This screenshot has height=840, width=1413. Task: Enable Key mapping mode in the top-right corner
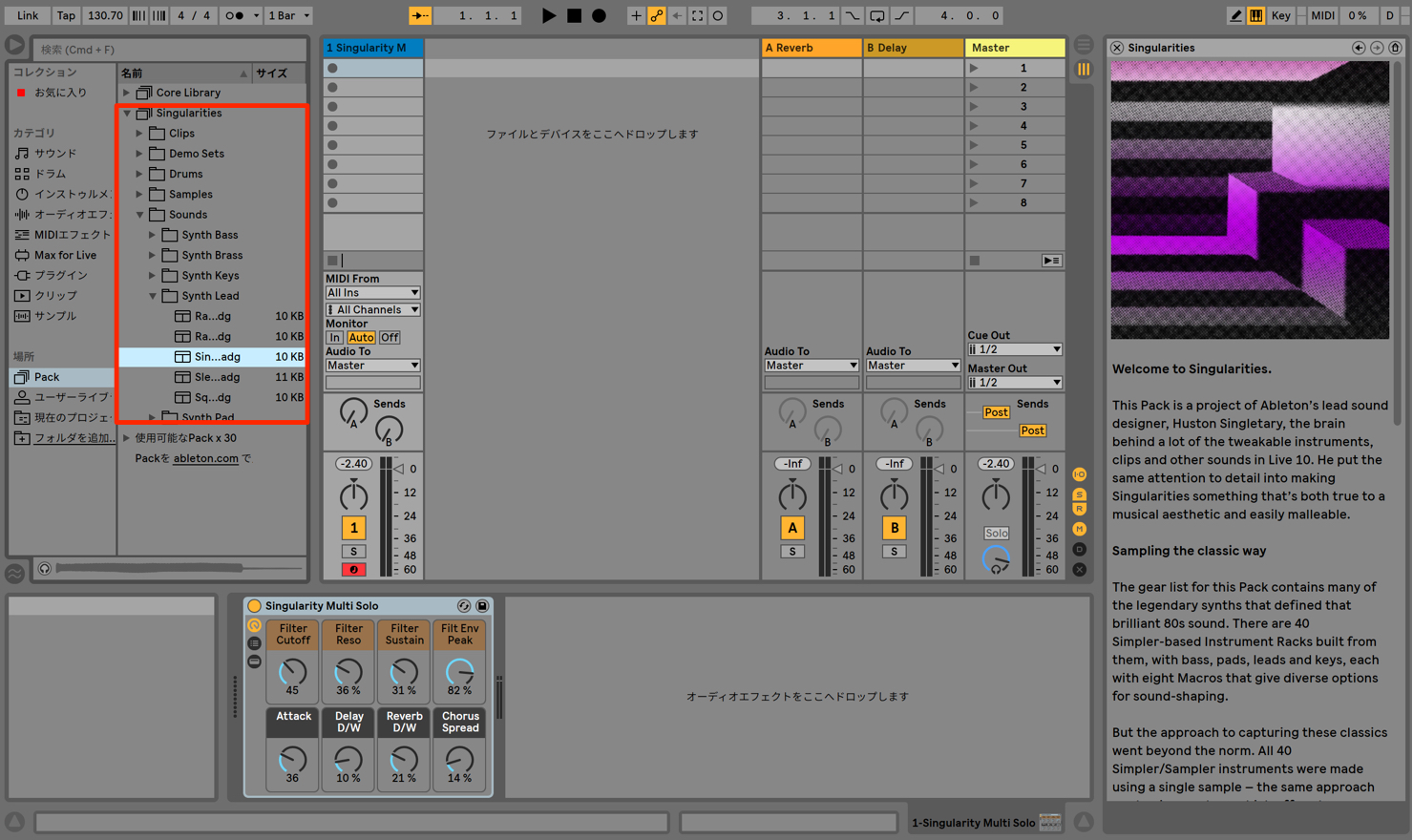coord(1280,15)
